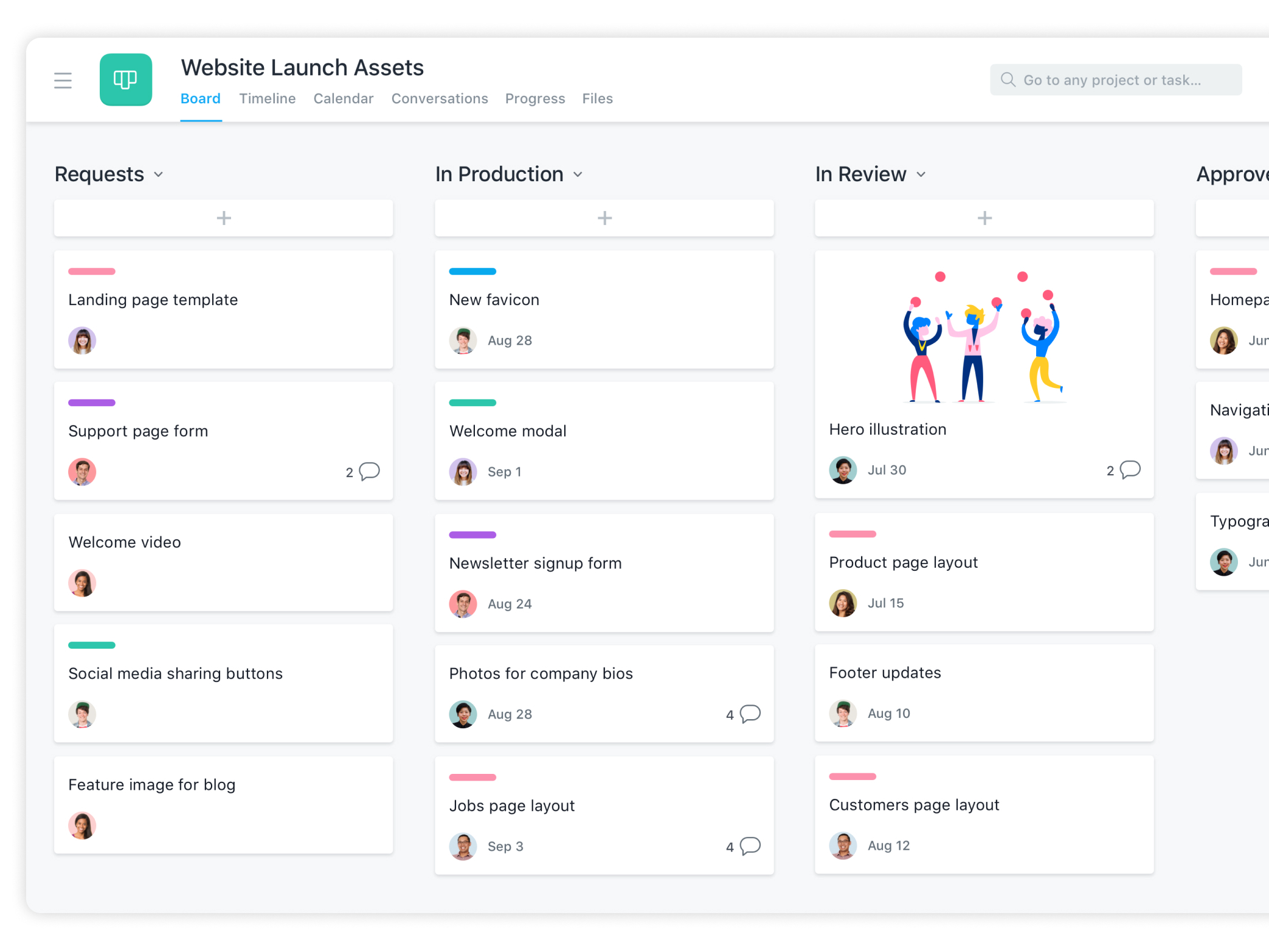The image size is (1269, 952).
Task: Open the Progress view
Action: 534,98
